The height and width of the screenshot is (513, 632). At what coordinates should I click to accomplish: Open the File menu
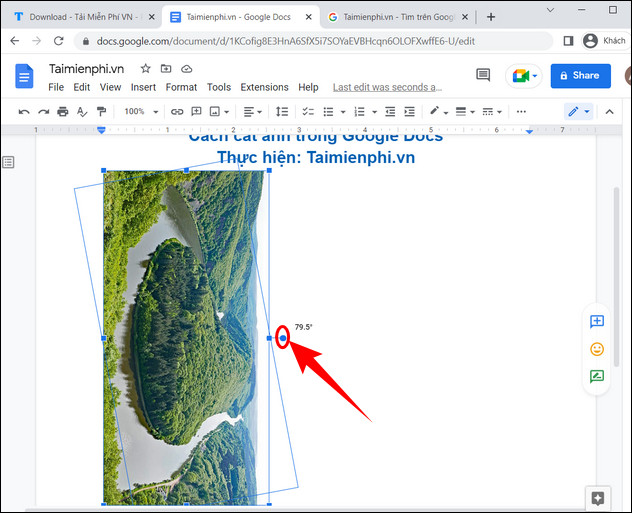[56, 87]
